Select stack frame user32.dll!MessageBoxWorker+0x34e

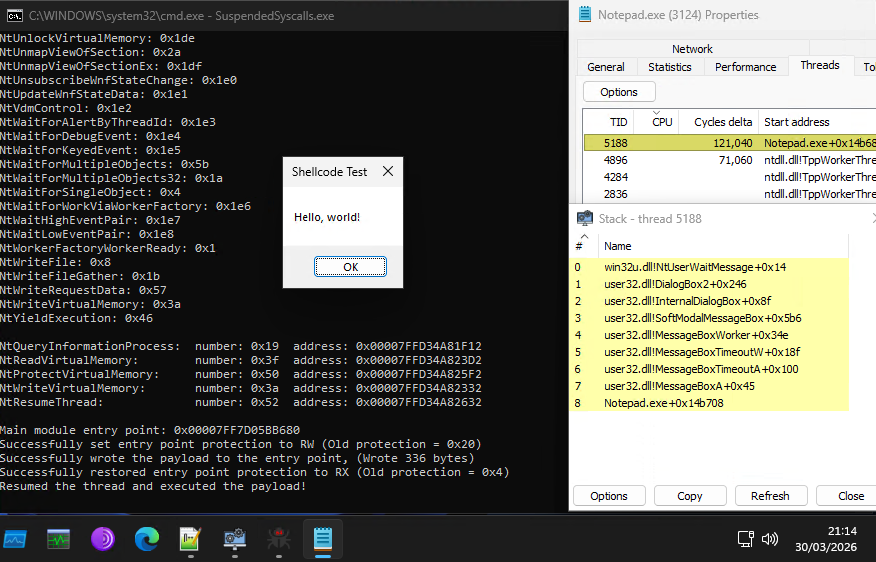click(710, 335)
